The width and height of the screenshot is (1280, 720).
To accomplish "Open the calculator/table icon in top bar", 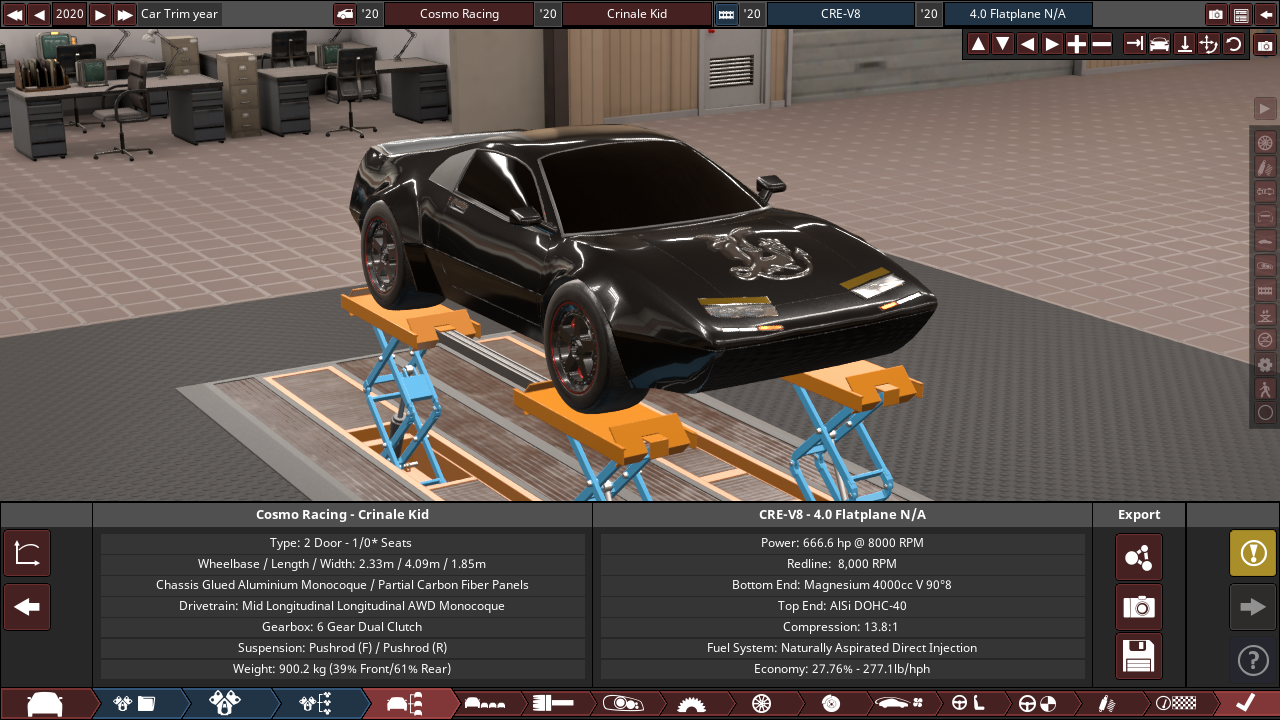I will pos(1241,14).
